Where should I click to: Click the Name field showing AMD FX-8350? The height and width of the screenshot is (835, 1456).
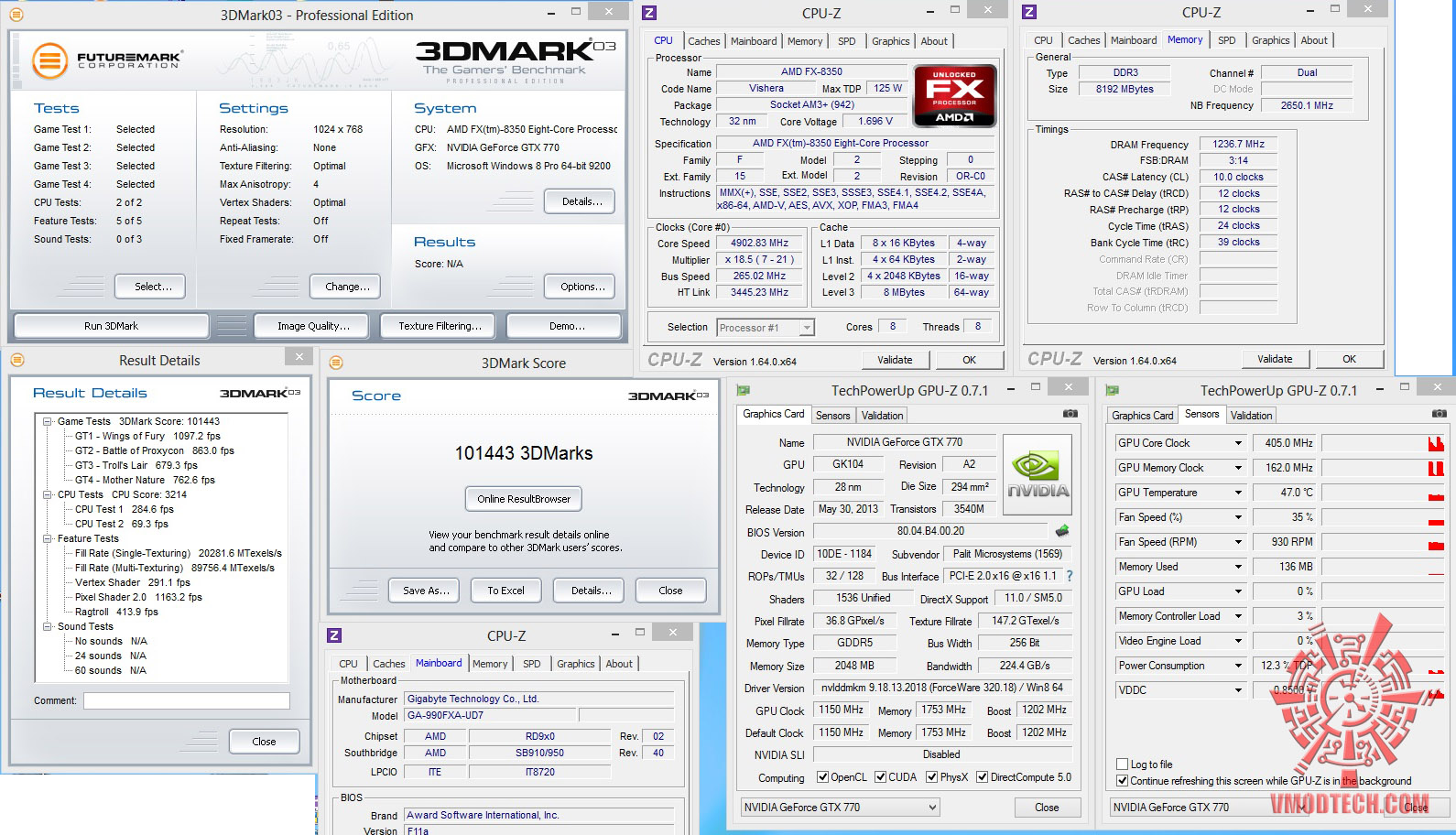tap(811, 71)
